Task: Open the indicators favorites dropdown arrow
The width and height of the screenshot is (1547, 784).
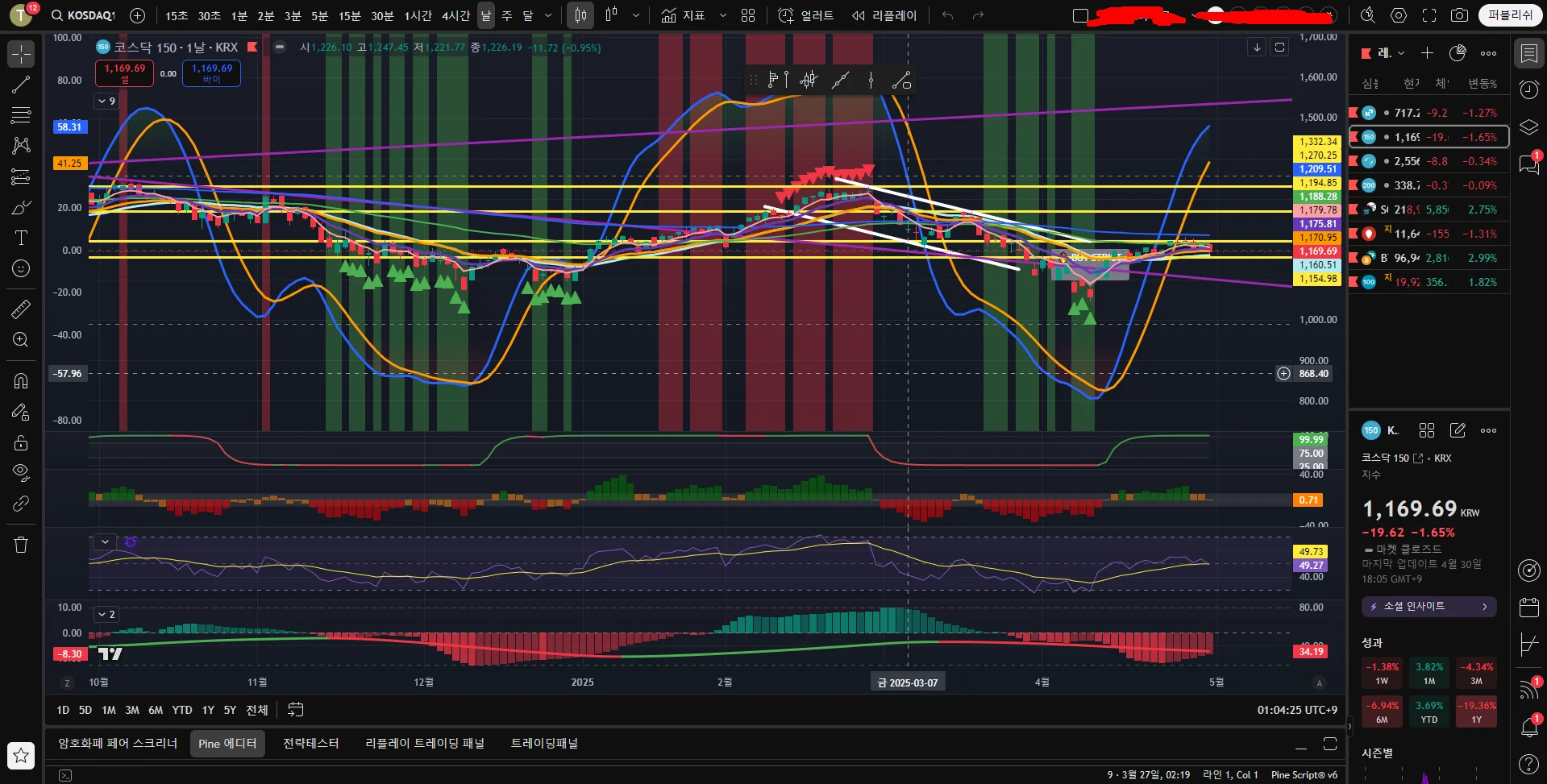Action: pyautogui.click(x=722, y=15)
